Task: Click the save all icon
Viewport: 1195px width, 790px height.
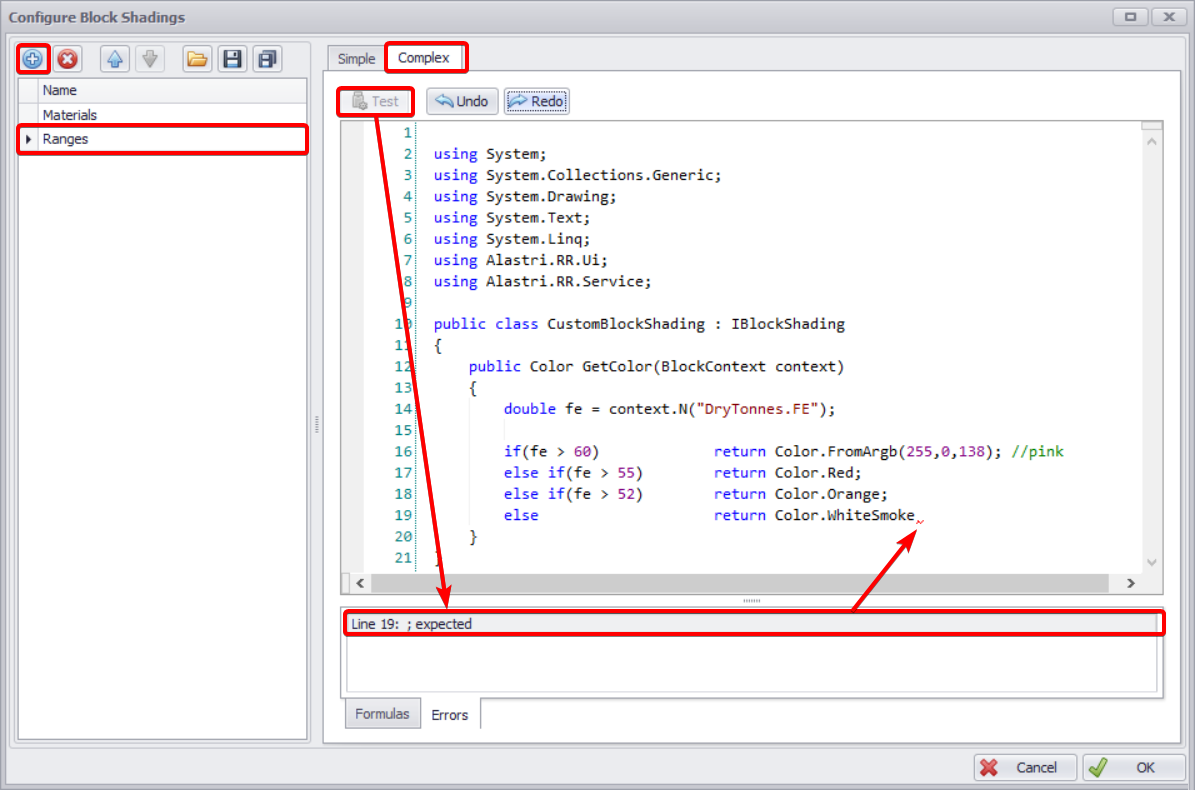Action: [266, 59]
